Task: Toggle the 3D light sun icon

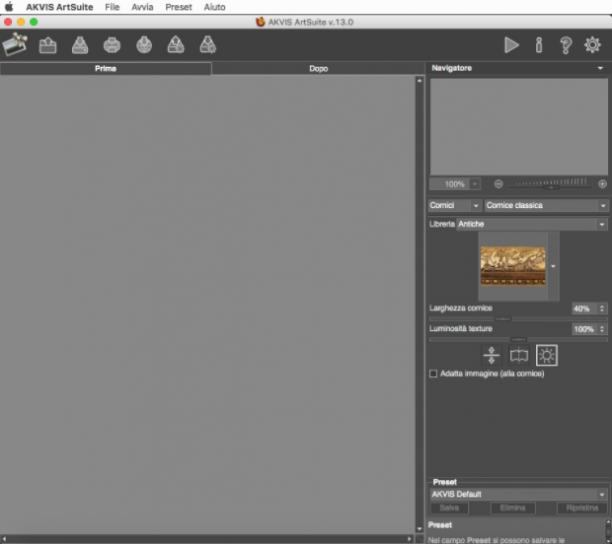Action: click(x=546, y=355)
